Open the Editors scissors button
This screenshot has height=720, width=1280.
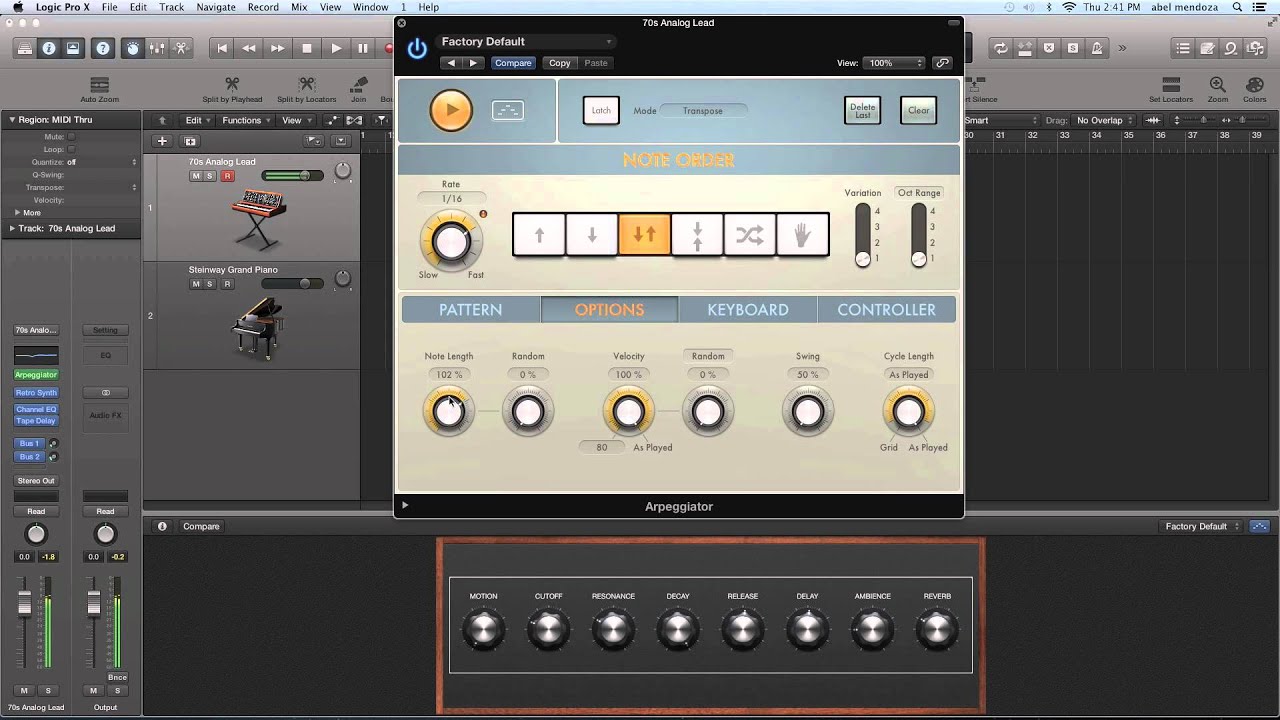pos(181,48)
